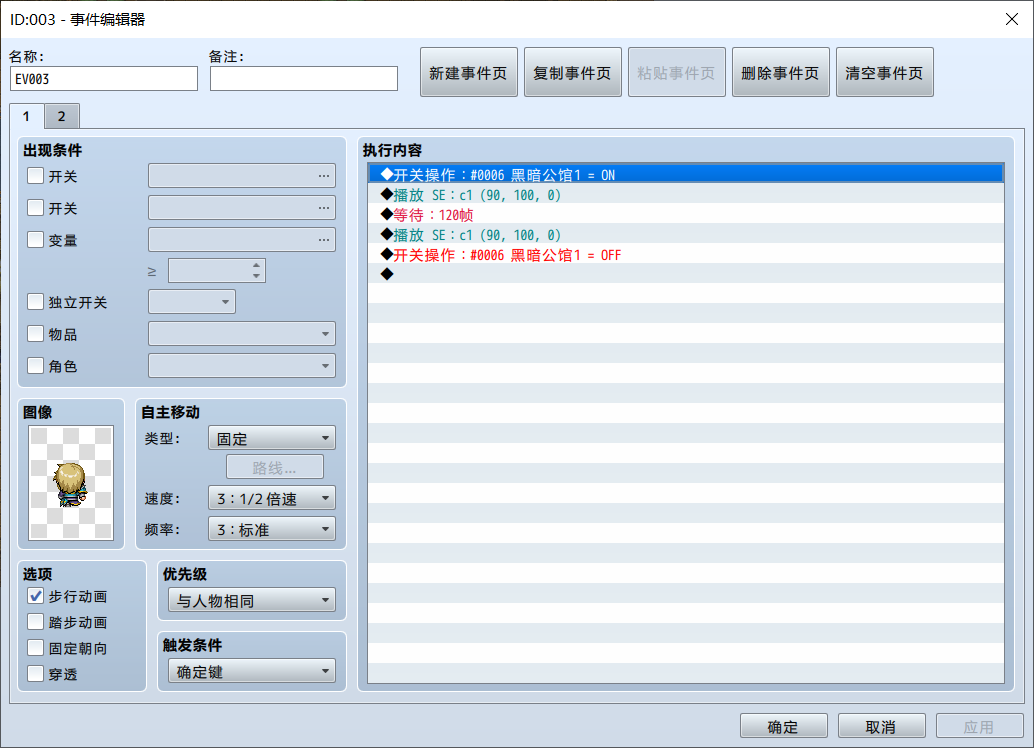This screenshot has width=1034, height=748.
Task: Open the 物品 dropdown
Action: [242, 334]
